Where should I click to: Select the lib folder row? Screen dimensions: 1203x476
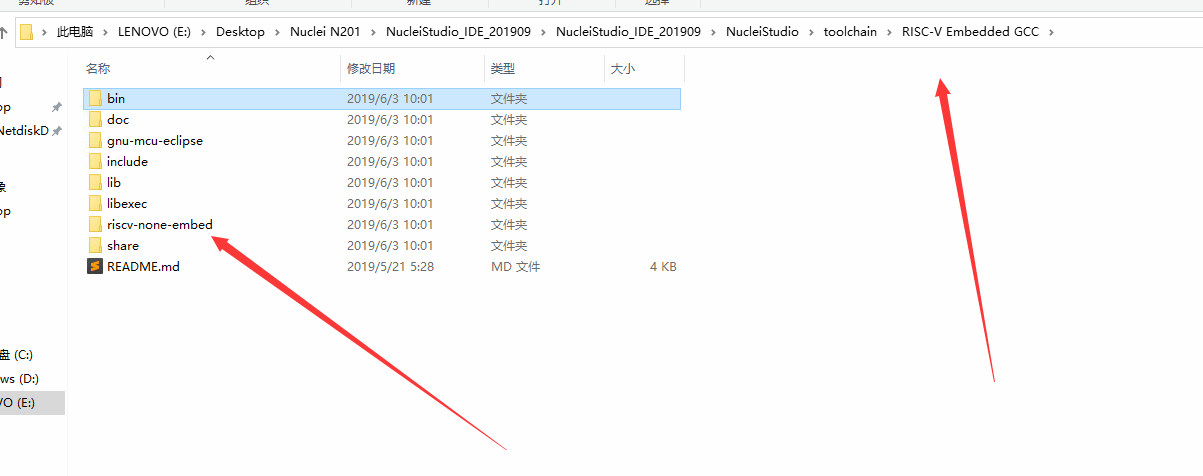382,182
